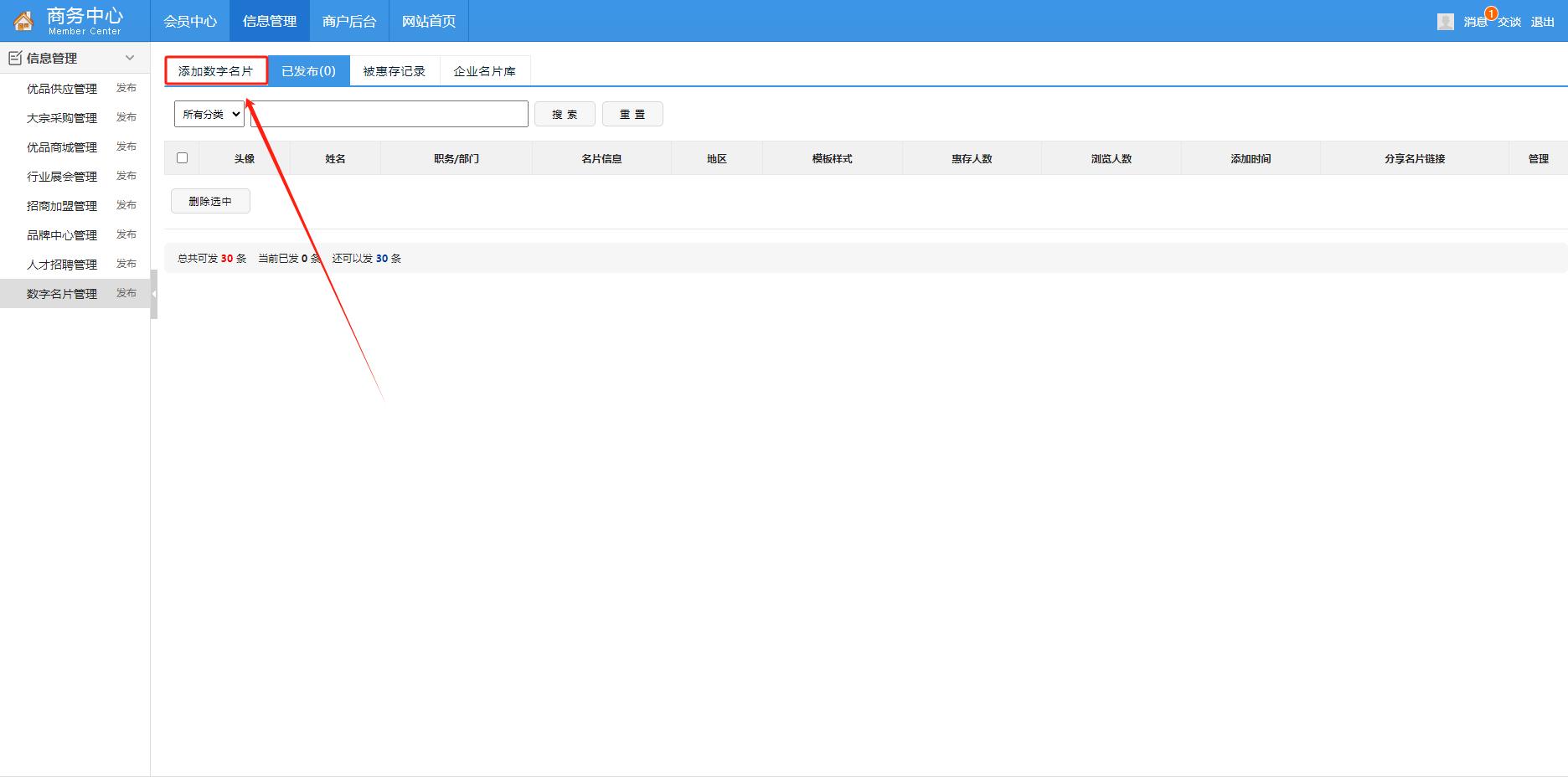This screenshot has height=777, width=1568.
Task: Click 发布 next to 招商加盟管理
Action: tap(126, 205)
